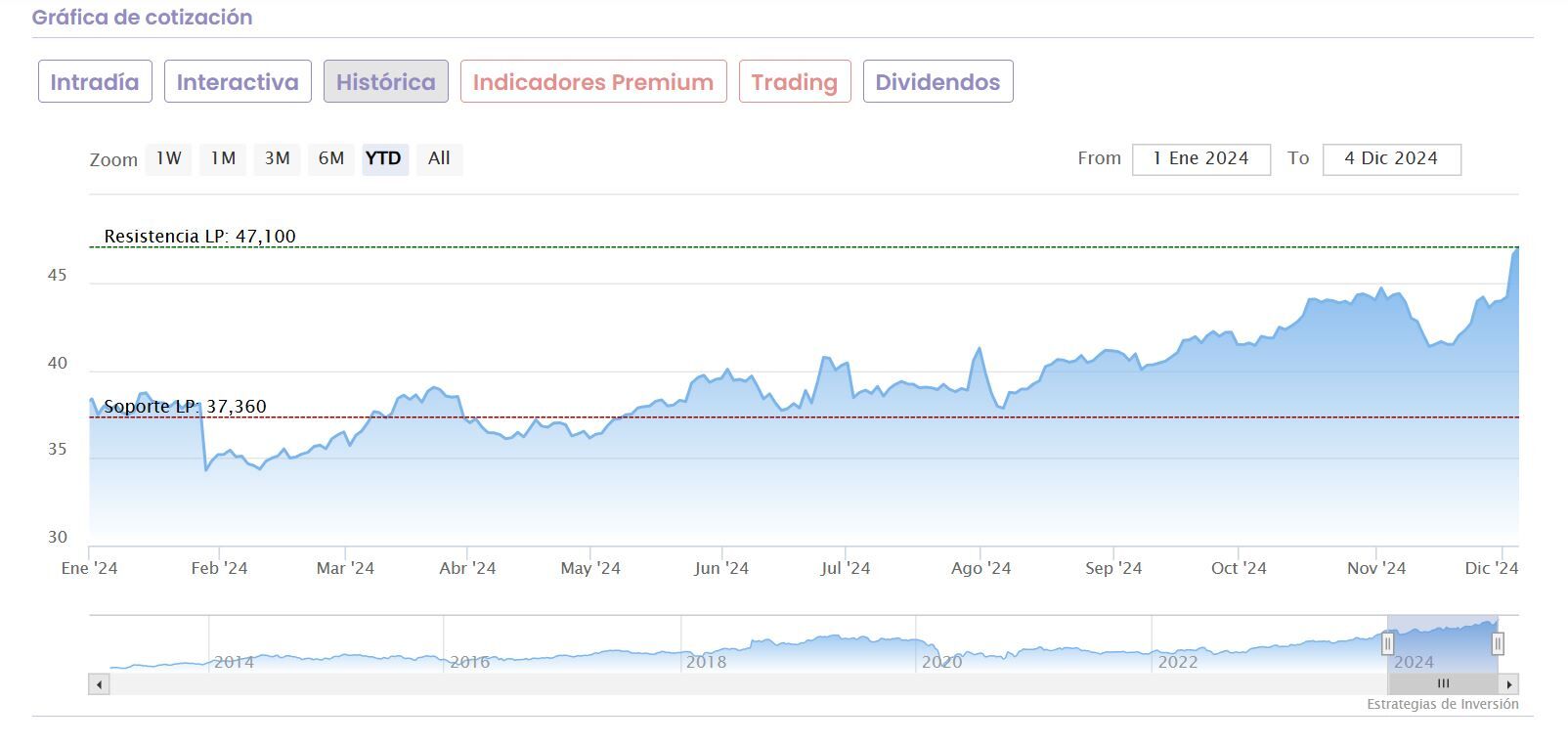Set zoom range to 1W

click(x=169, y=158)
